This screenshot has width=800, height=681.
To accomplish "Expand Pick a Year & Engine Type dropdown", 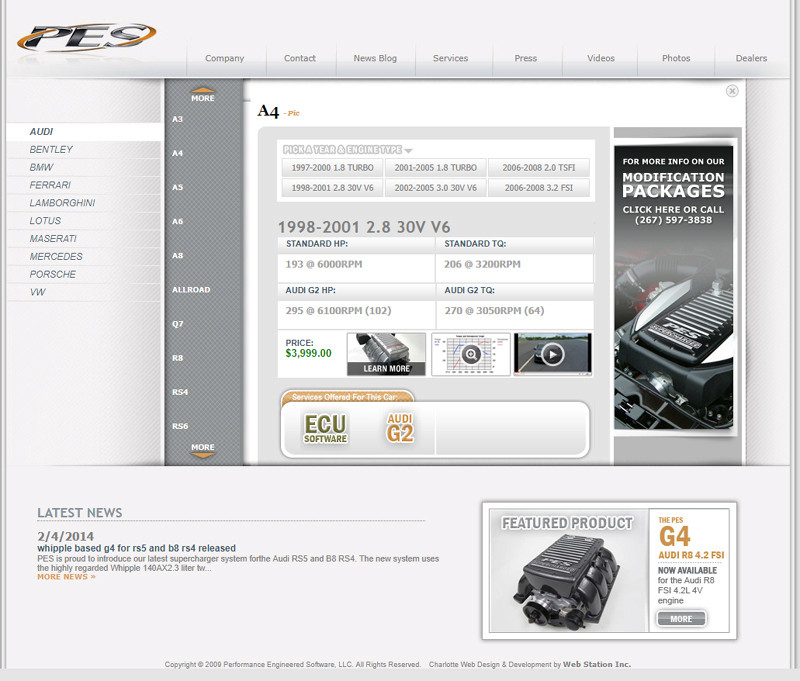I will click(x=347, y=149).
